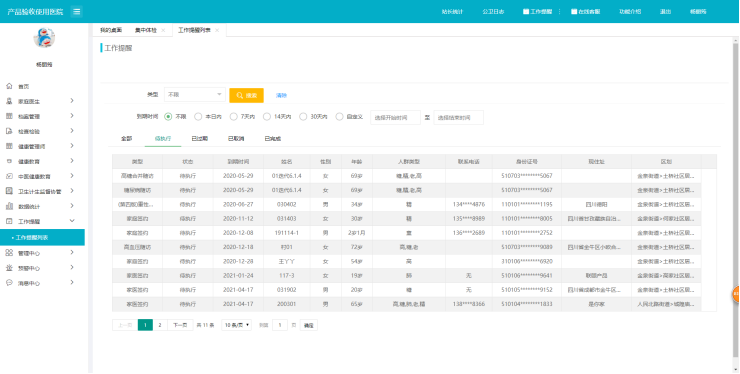Close the 集中体检 tab
This screenshot has height=374, width=740.
pyautogui.click(x=163, y=30)
